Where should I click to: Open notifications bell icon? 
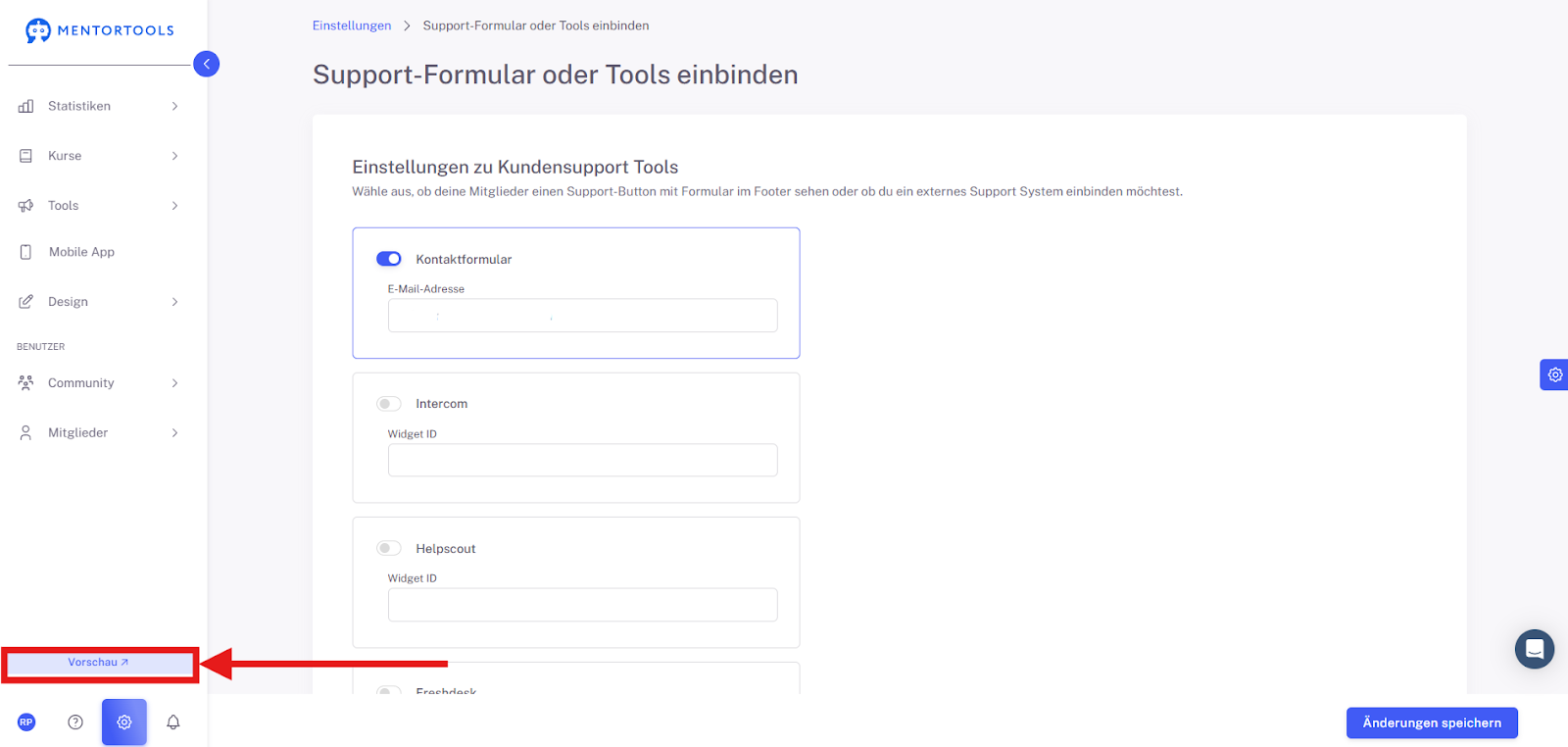click(x=173, y=722)
